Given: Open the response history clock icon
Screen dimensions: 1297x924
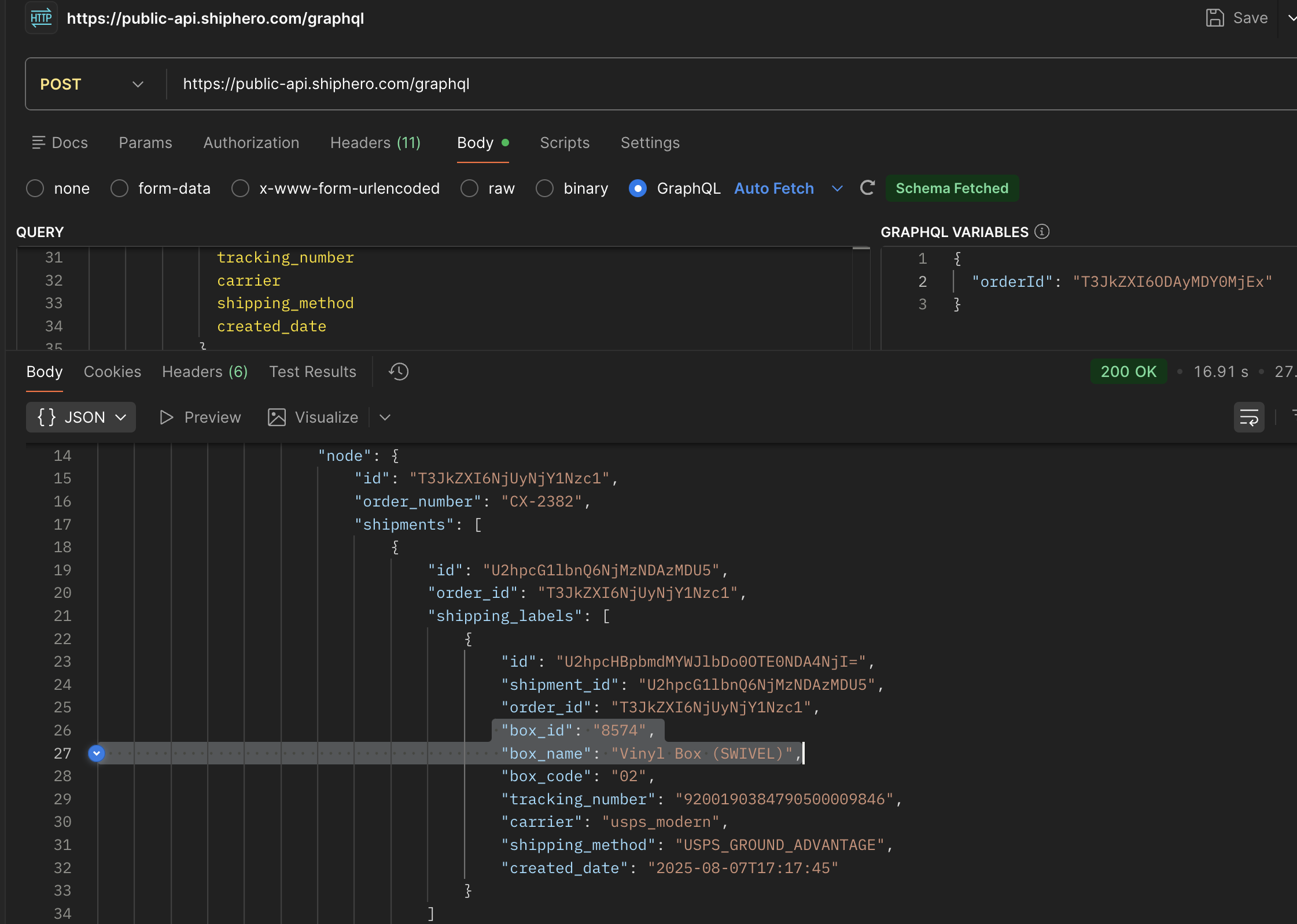Looking at the screenshot, I should [x=399, y=371].
